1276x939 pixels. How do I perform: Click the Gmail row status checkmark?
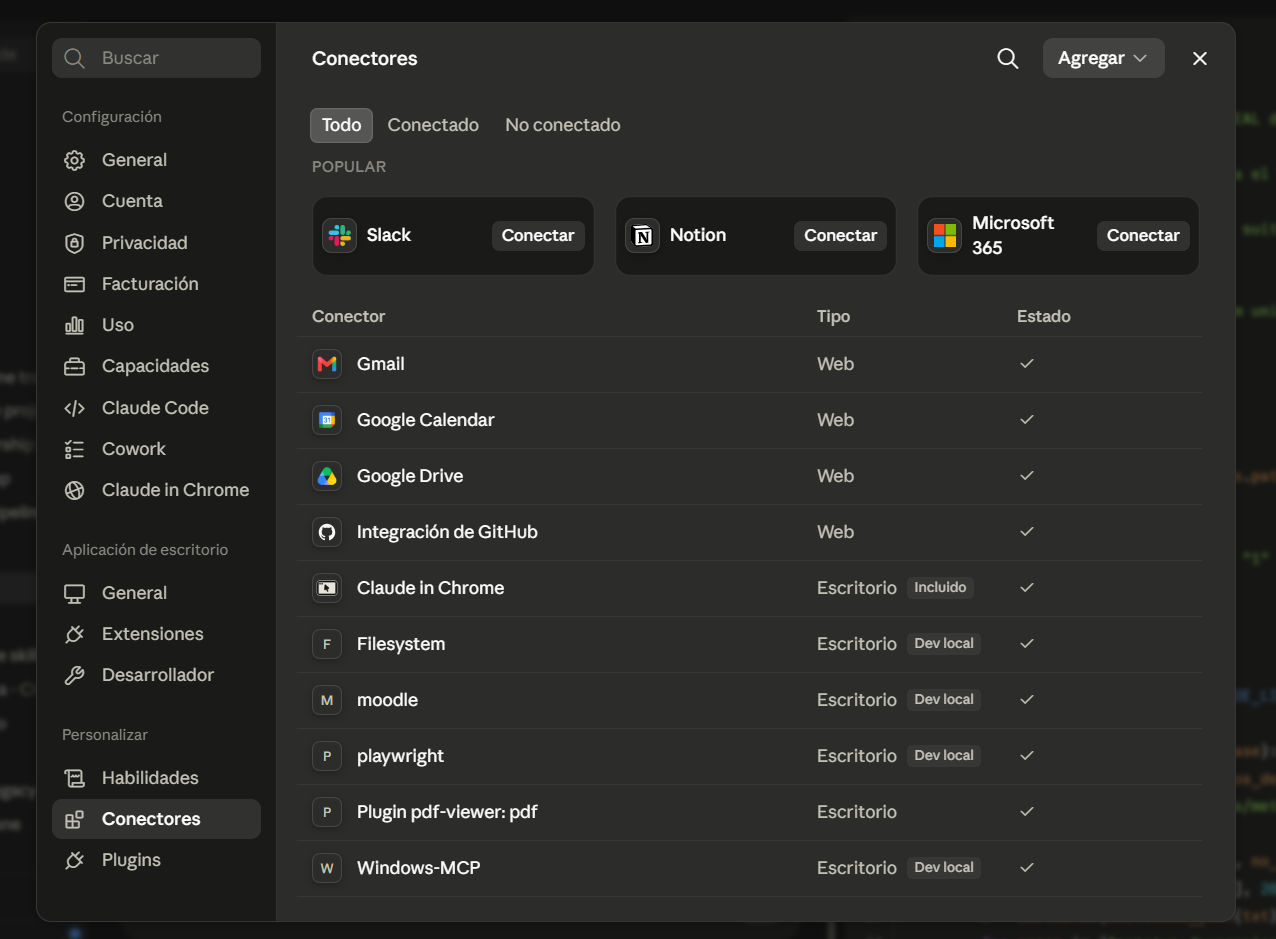tap(1026, 364)
